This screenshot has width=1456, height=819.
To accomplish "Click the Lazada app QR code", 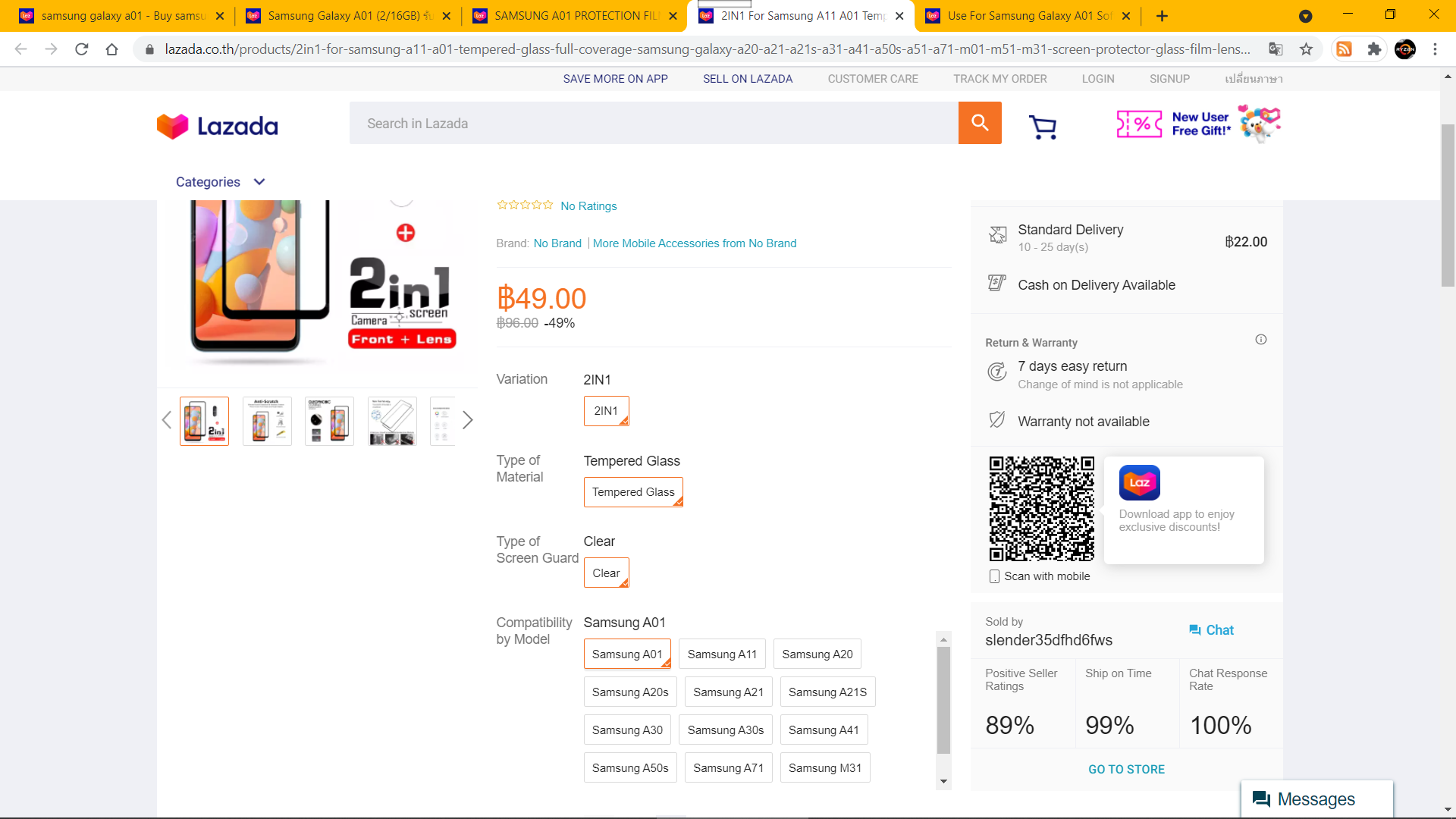I will pos(1041,509).
